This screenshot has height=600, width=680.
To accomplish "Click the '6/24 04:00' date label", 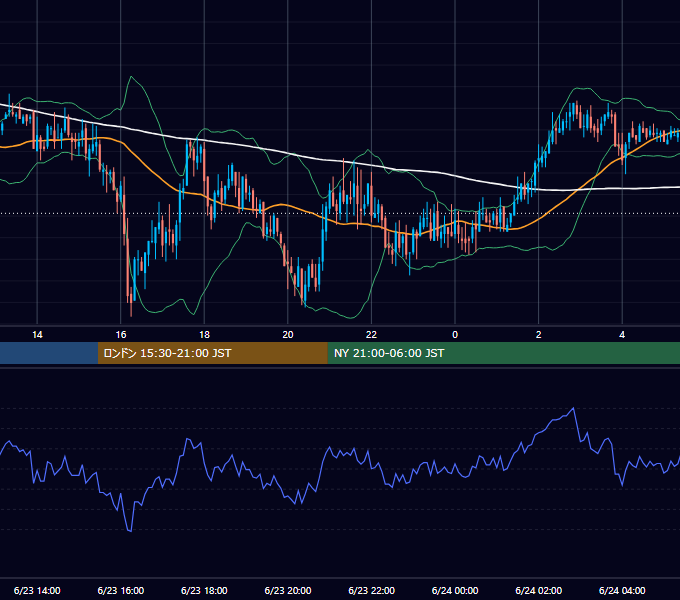I will point(622,590).
